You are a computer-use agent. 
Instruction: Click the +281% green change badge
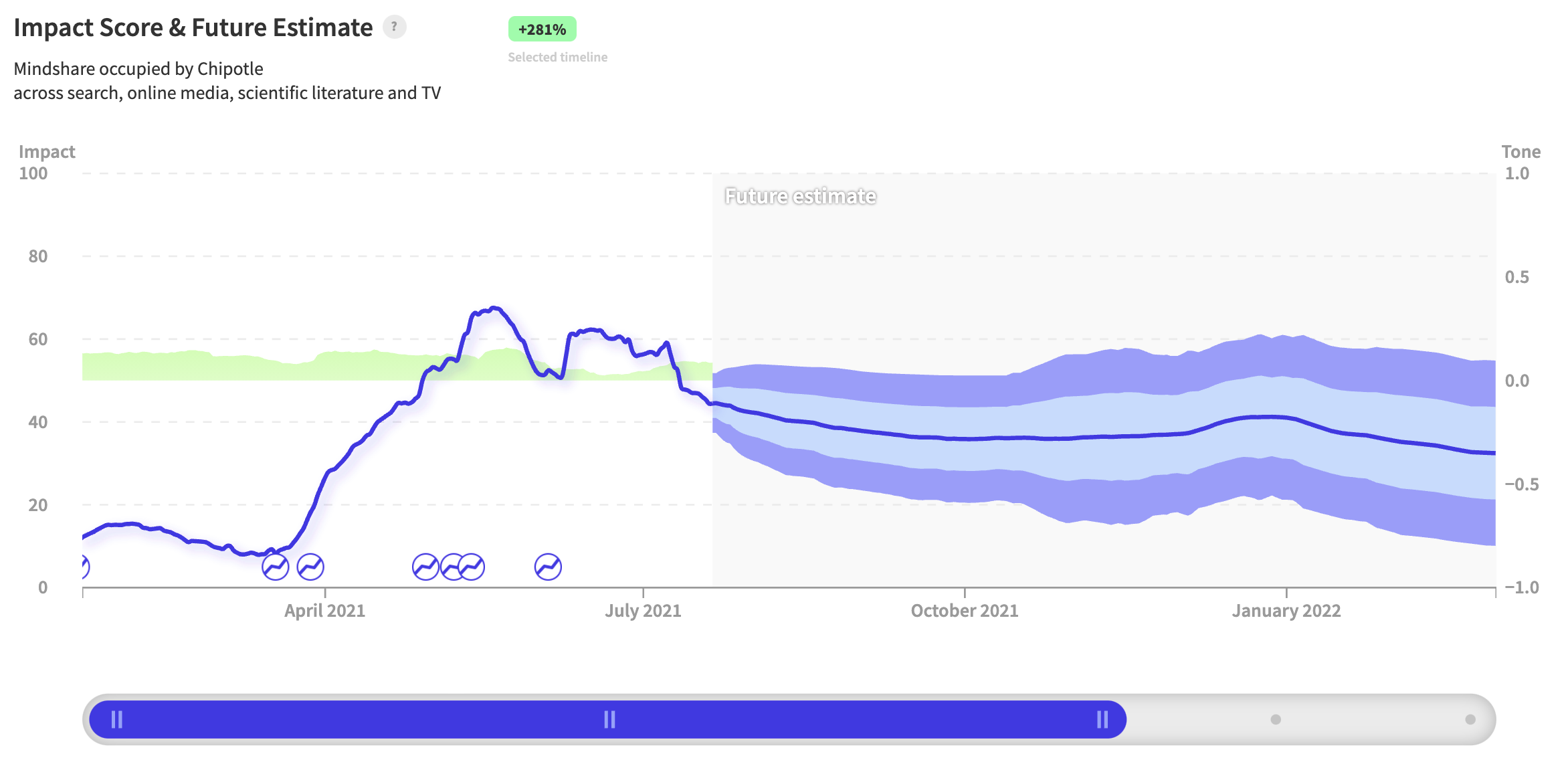point(542,29)
